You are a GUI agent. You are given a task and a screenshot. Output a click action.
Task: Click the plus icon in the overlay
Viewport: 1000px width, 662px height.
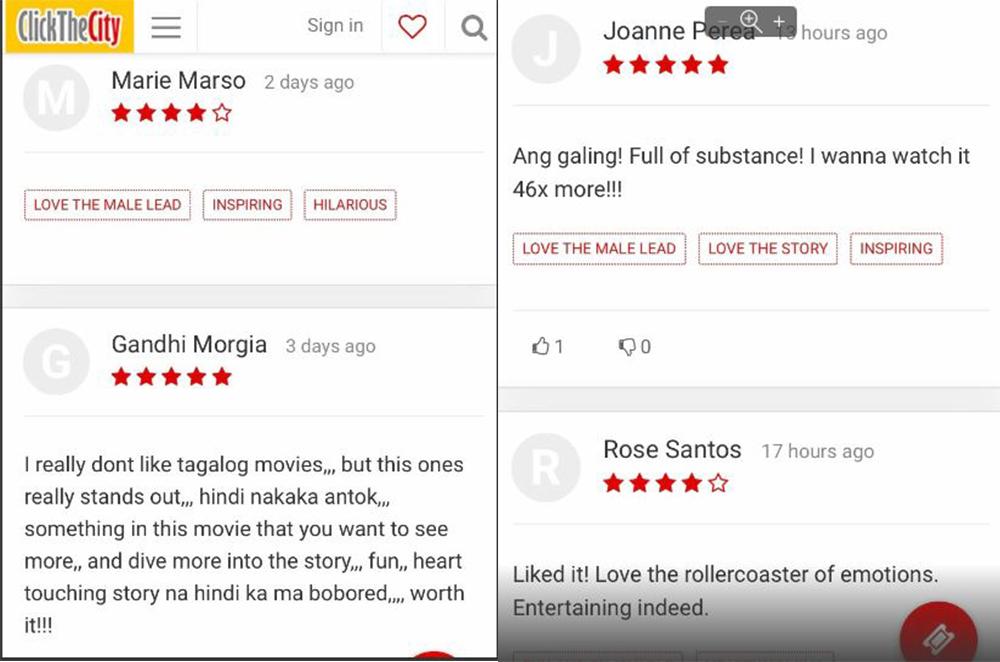click(779, 21)
